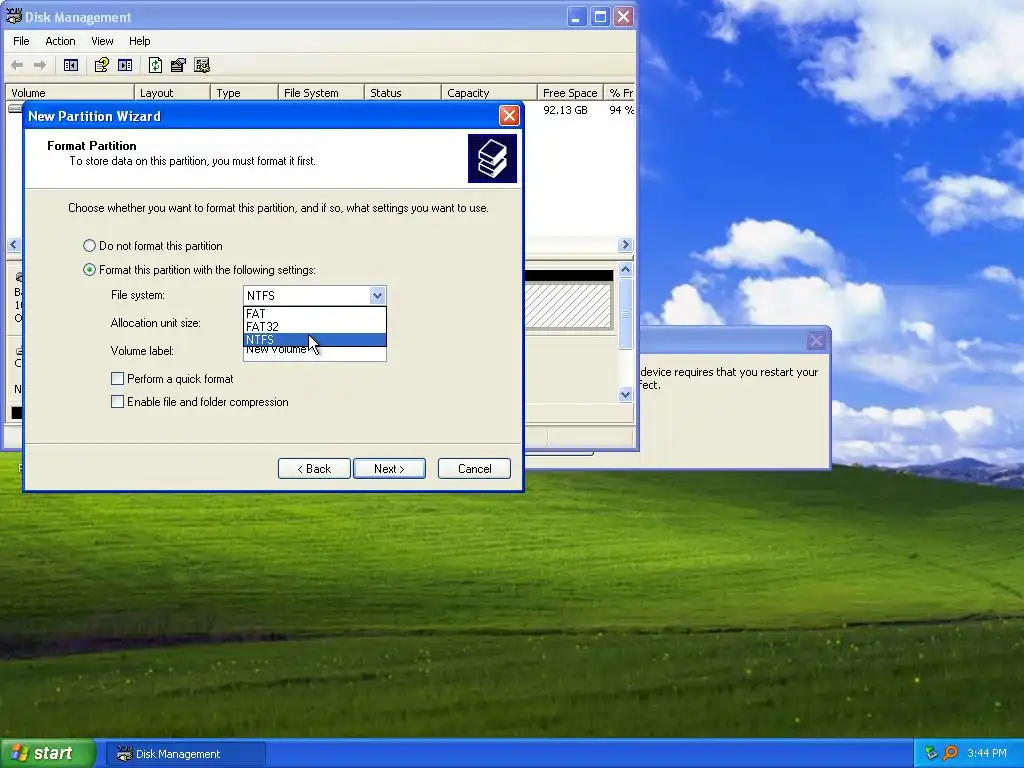
Task: Click the Disk Management title bar icon
Action: (x=13, y=16)
